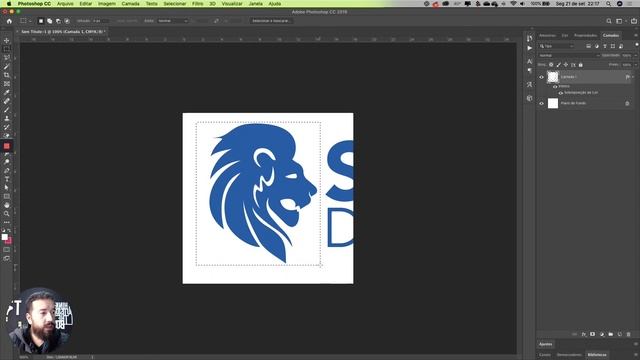Image resolution: width=640 pixels, height=360 pixels.
Task: Choose Add to Selection mode
Action: 49,21
